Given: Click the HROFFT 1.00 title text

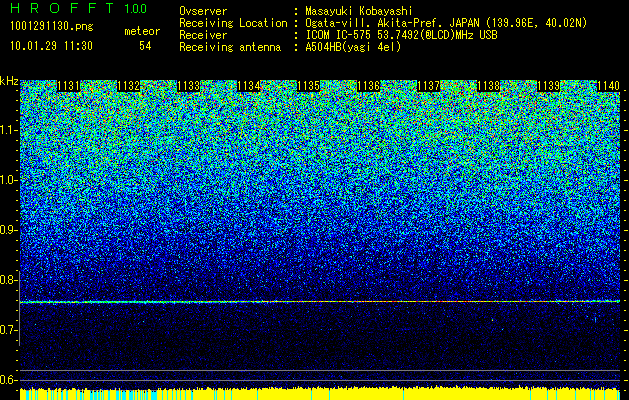Looking at the screenshot, I should coord(78,8).
